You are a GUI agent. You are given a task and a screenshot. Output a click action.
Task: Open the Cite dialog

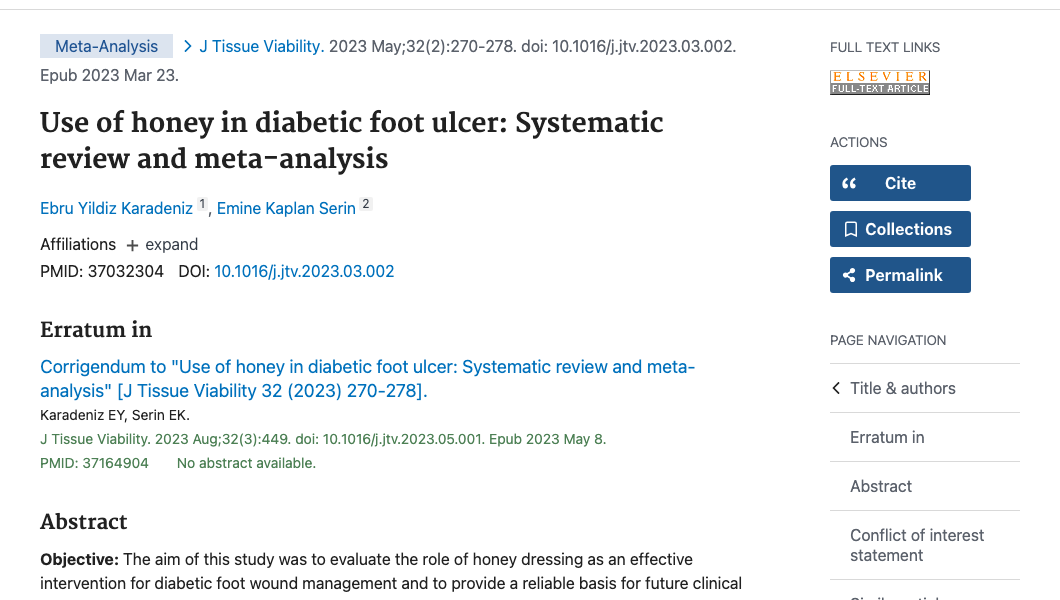click(x=900, y=183)
